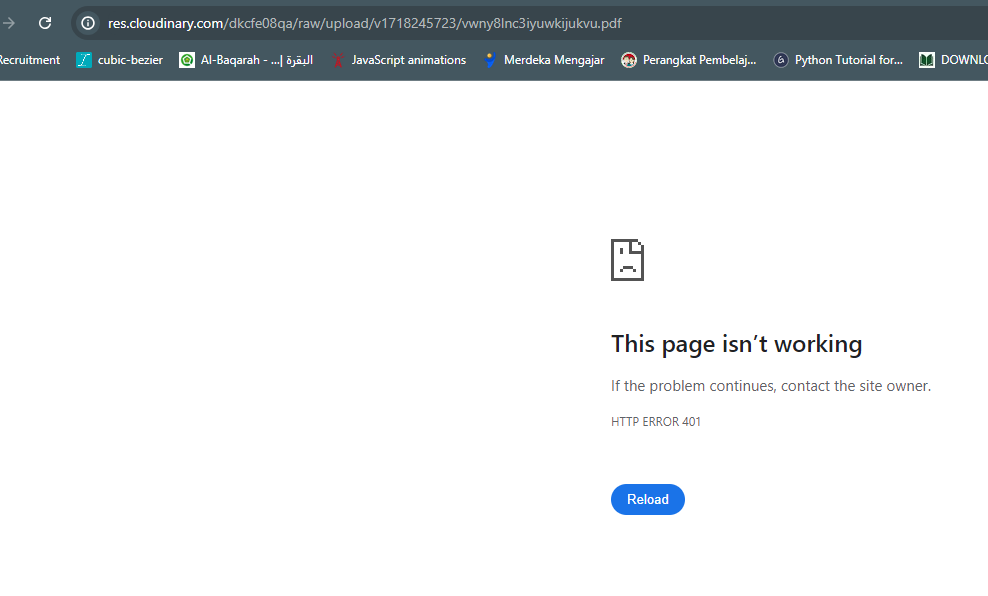Reload the page using toolbar refresh icon
Viewport: 988px width, 596px height.
[x=45, y=23]
